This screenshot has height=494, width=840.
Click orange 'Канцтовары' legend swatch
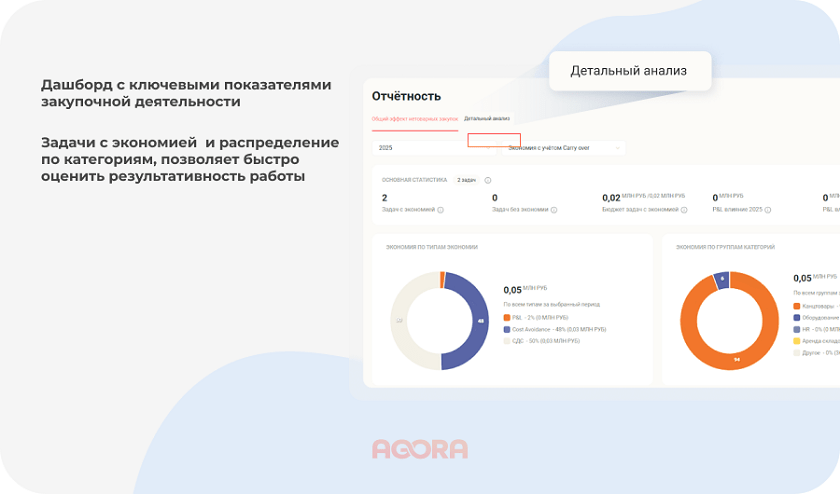[797, 306]
